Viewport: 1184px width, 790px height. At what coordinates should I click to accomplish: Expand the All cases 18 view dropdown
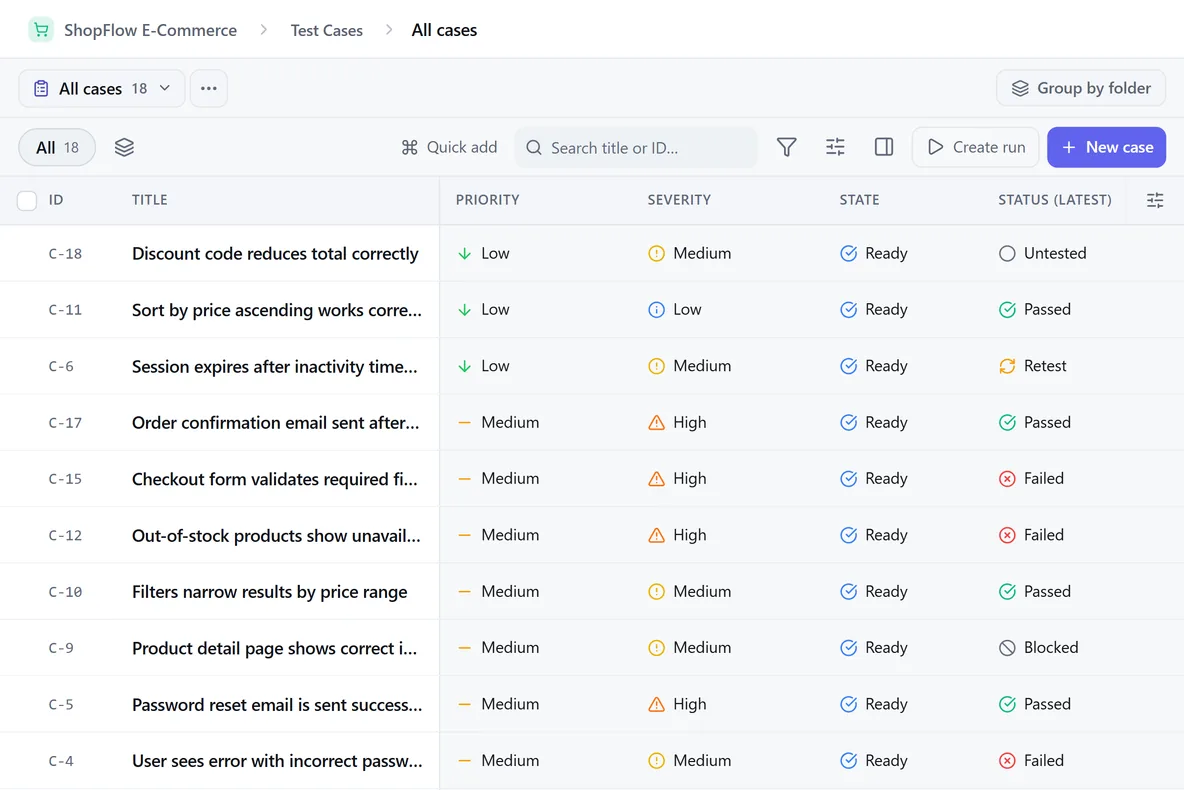pyautogui.click(x=102, y=88)
